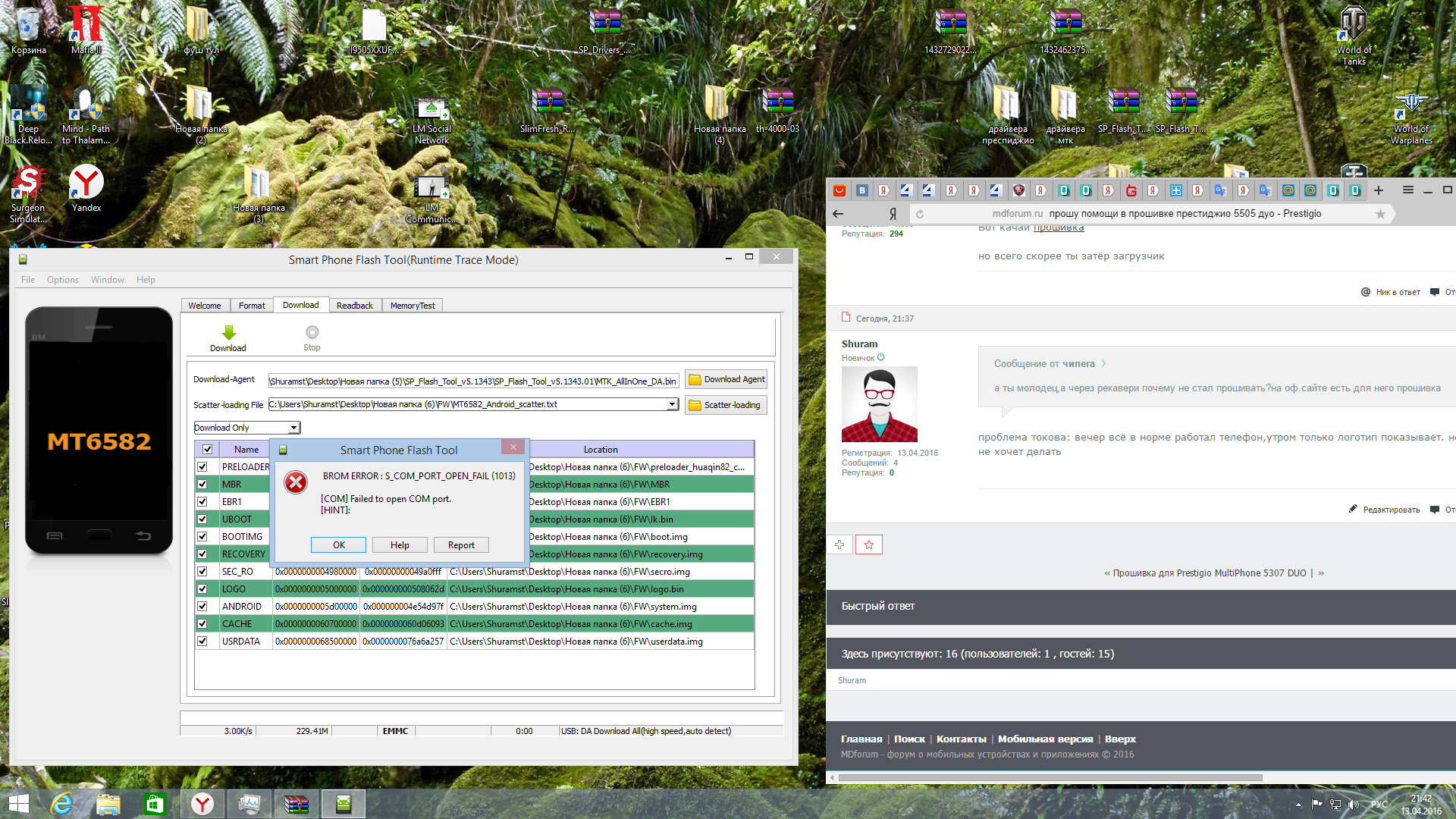This screenshot has height=819, width=1456.
Task: Uncheck the USERDATA partition checkbox
Action: tap(202, 642)
